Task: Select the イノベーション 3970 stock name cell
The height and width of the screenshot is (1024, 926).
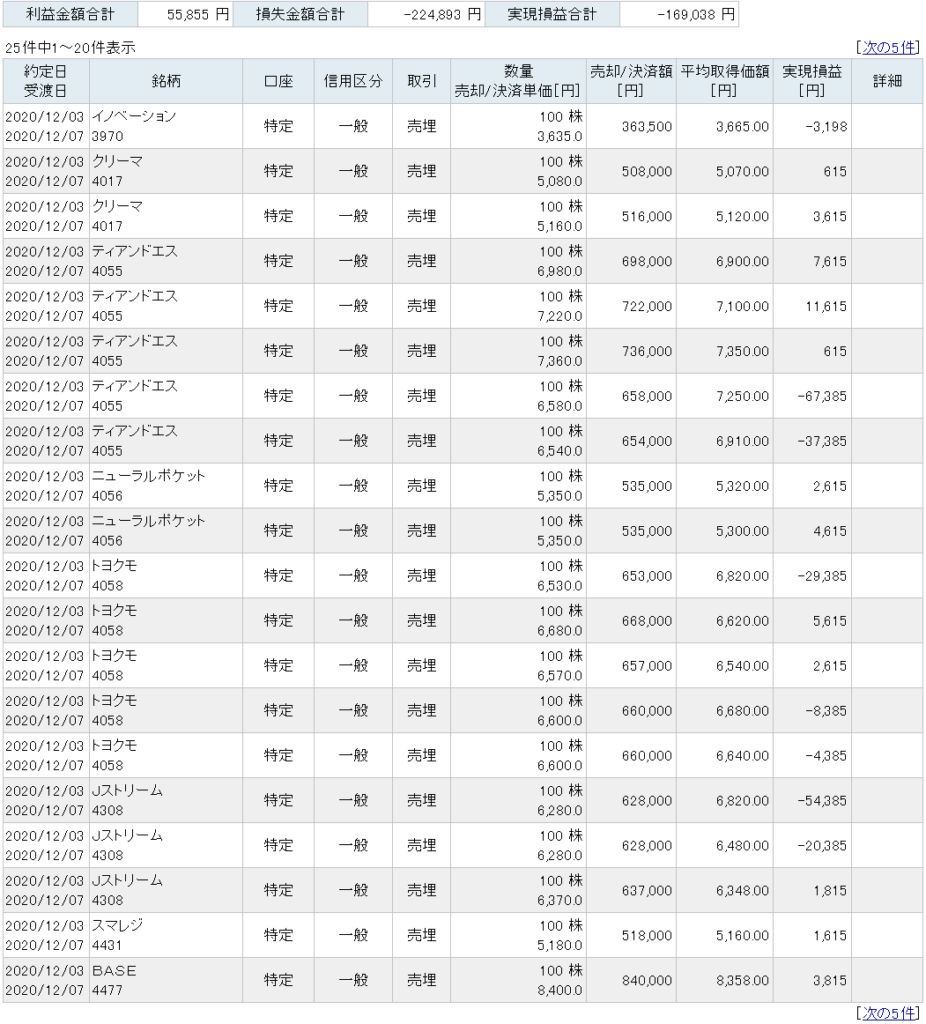Action: point(166,126)
